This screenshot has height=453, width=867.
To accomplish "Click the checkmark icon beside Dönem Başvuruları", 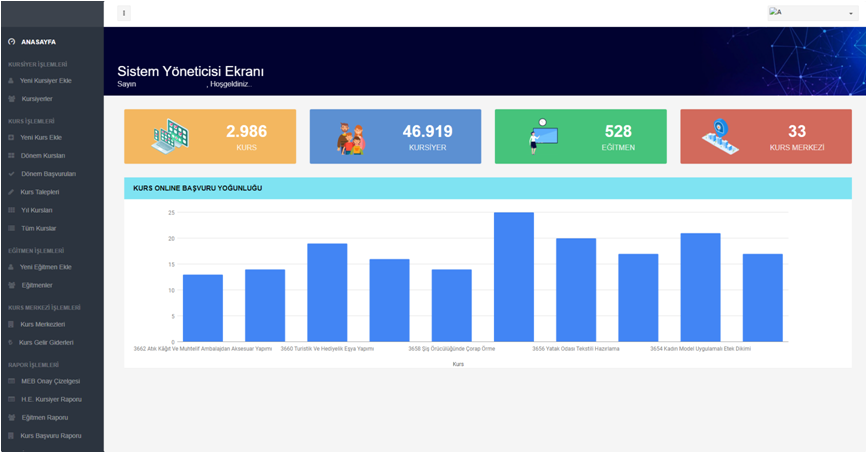I will click(11, 173).
